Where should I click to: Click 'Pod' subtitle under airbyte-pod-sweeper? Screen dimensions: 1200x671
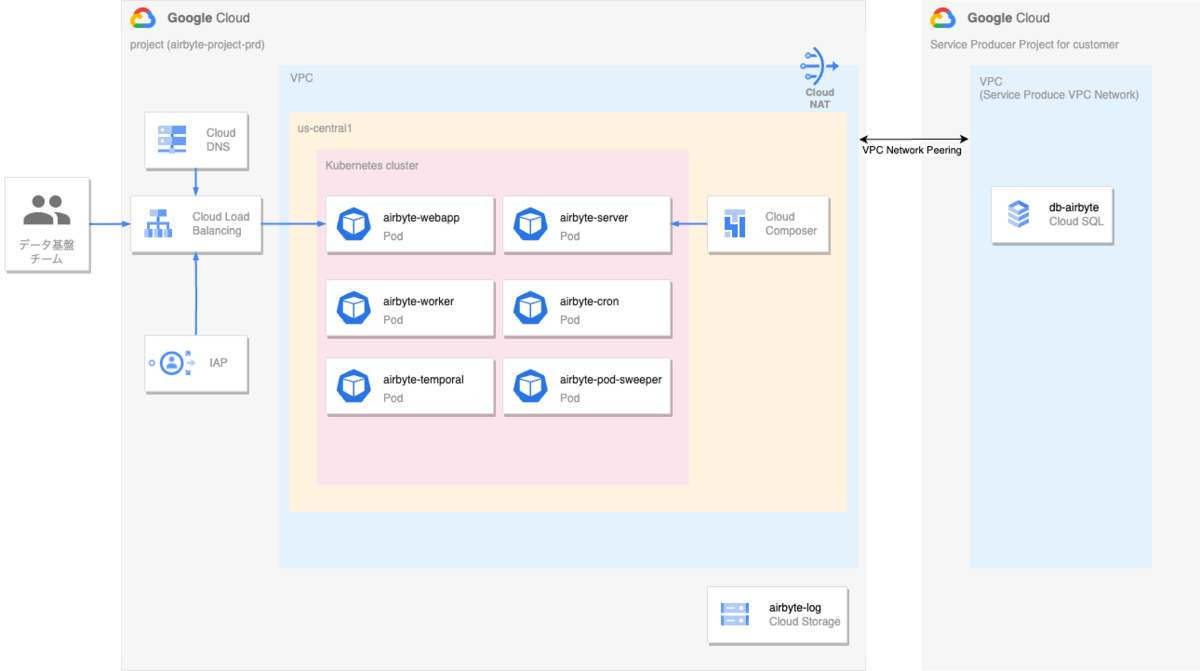(x=570, y=398)
